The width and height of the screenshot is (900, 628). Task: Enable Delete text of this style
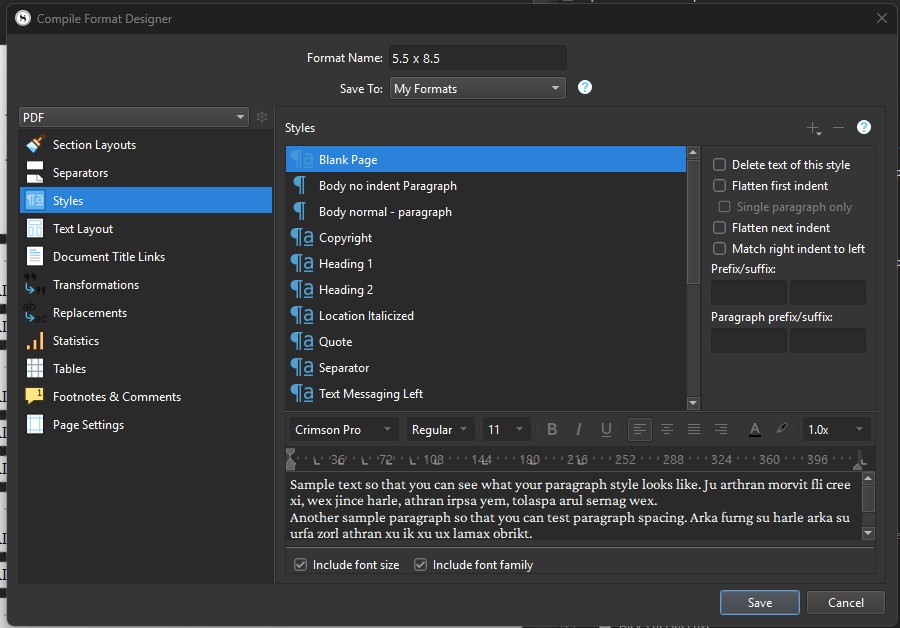coord(719,165)
